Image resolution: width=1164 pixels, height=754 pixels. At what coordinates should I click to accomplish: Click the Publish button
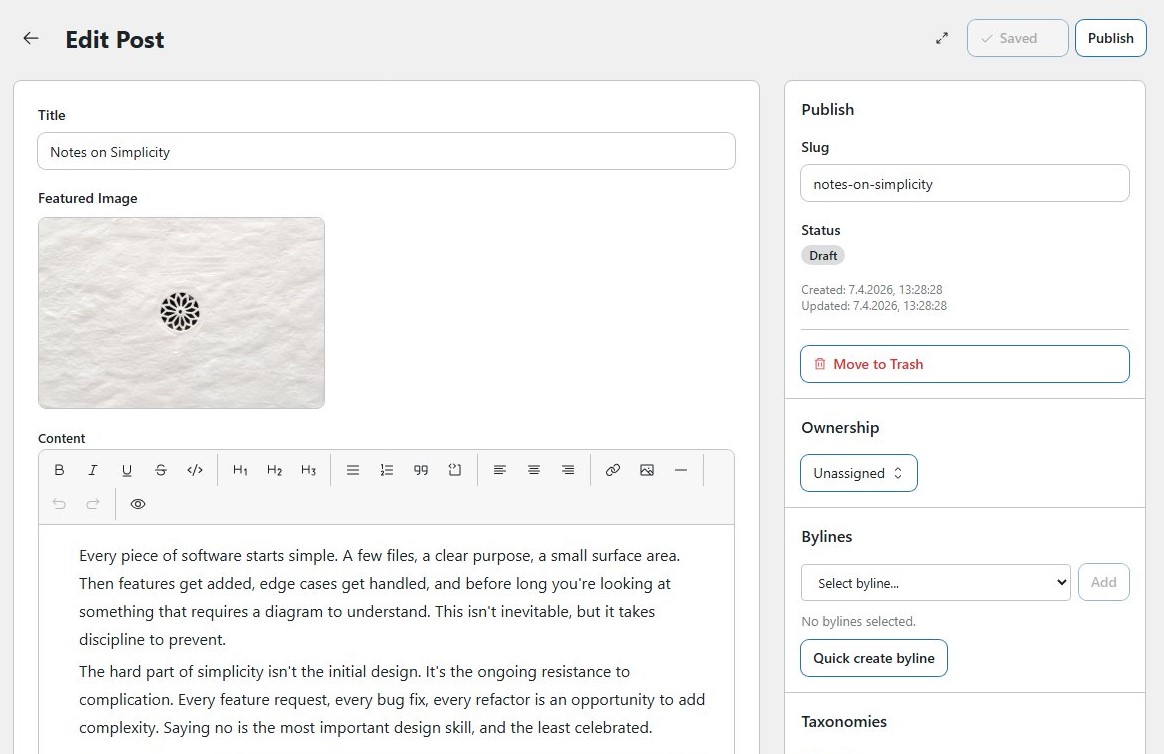click(x=1110, y=38)
